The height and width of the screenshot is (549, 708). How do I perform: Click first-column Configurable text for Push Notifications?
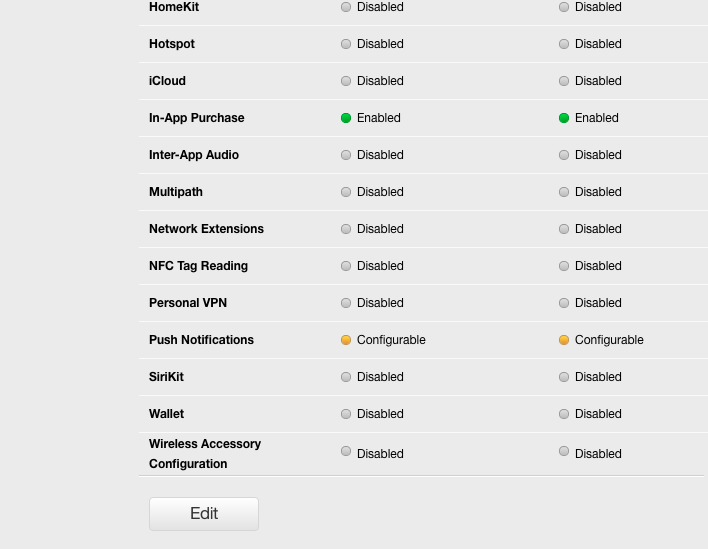point(391,340)
